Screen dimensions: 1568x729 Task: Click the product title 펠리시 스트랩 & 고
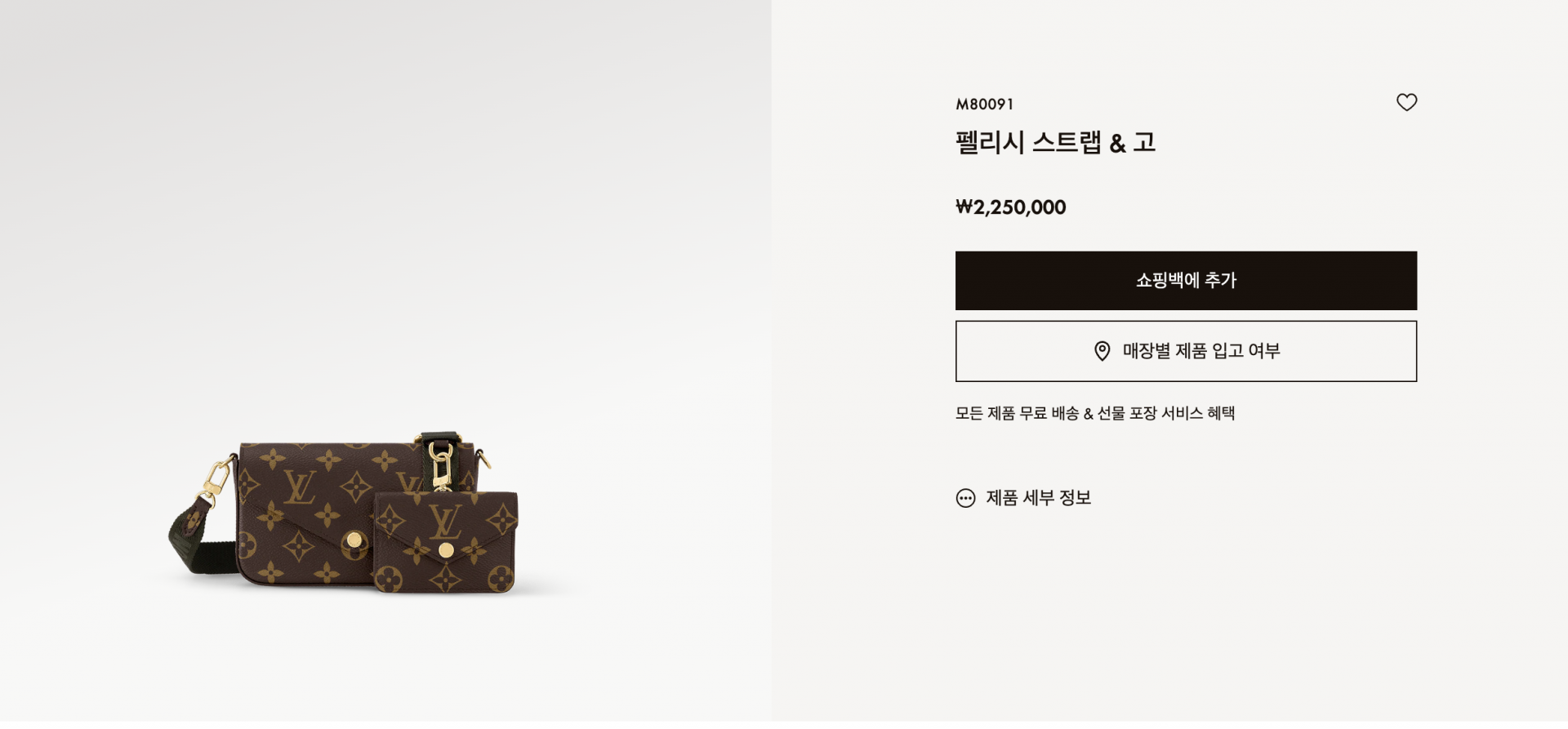pyautogui.click(x=1055, y=142)
